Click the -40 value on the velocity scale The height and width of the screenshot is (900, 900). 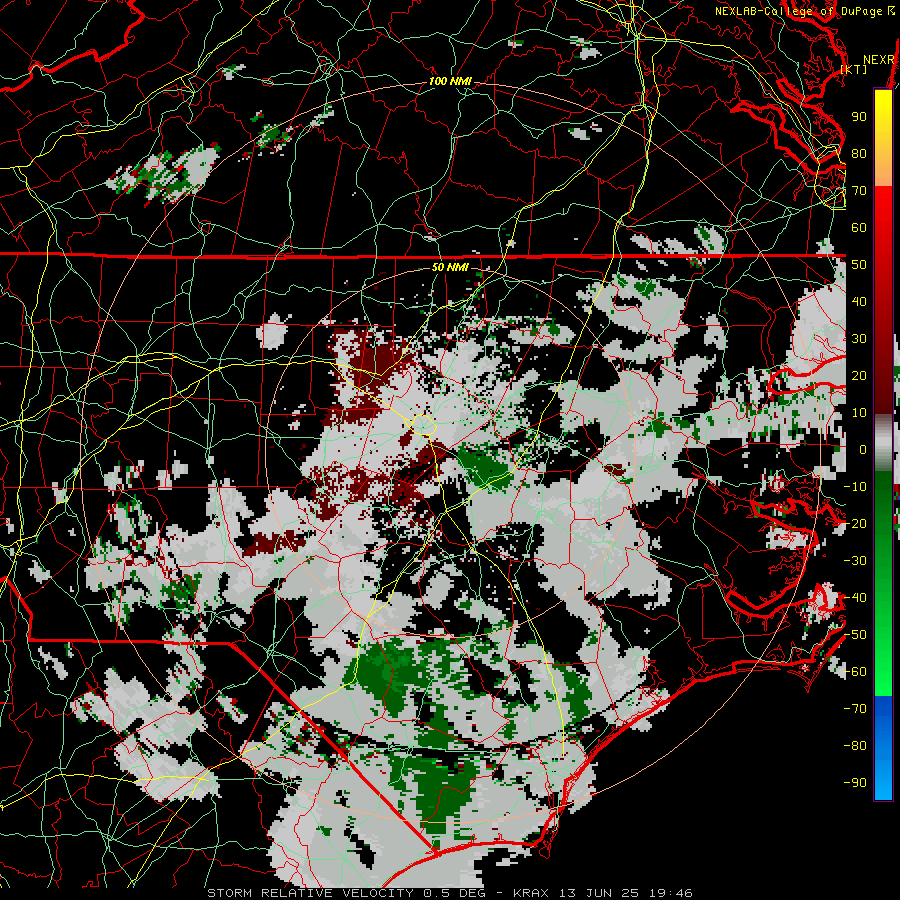tap(855, 598)
